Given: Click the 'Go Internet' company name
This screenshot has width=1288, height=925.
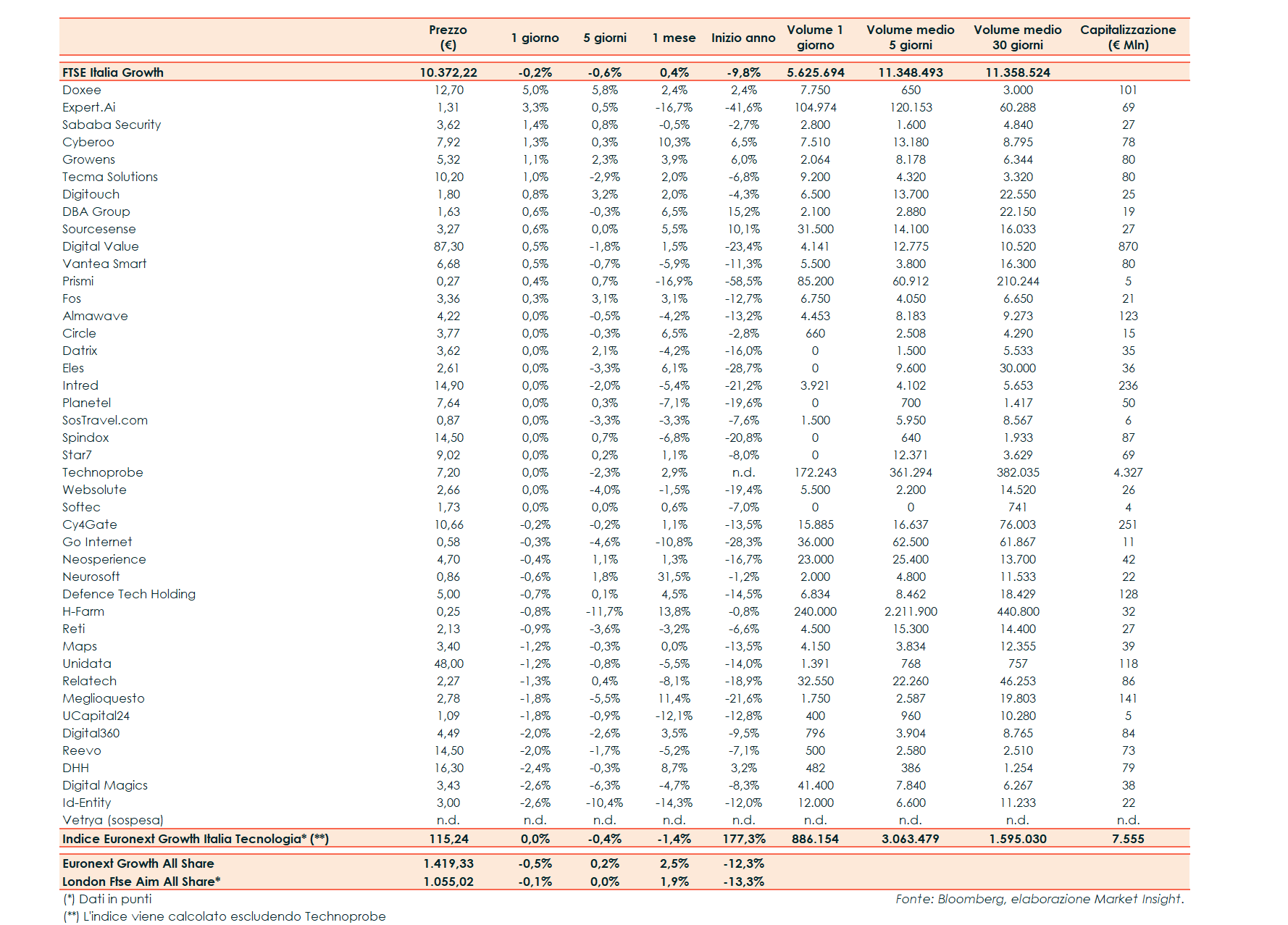Looking at the screenshot, I should (x=97, y=542).
